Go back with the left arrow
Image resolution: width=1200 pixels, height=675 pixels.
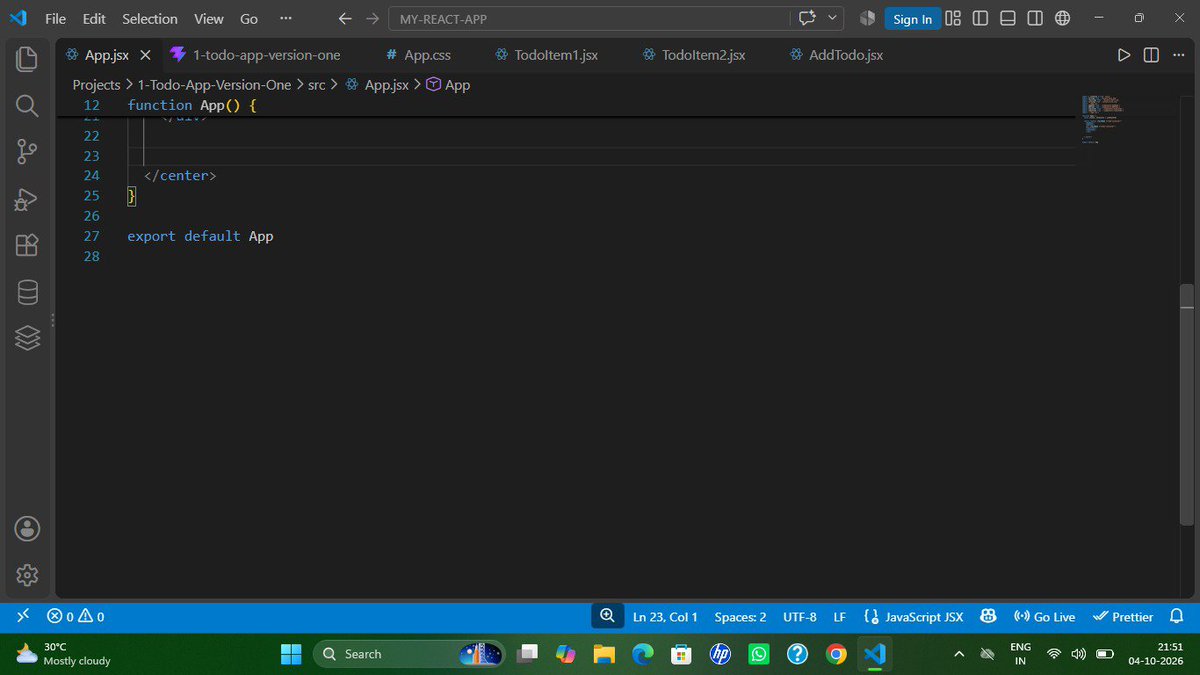345,18
